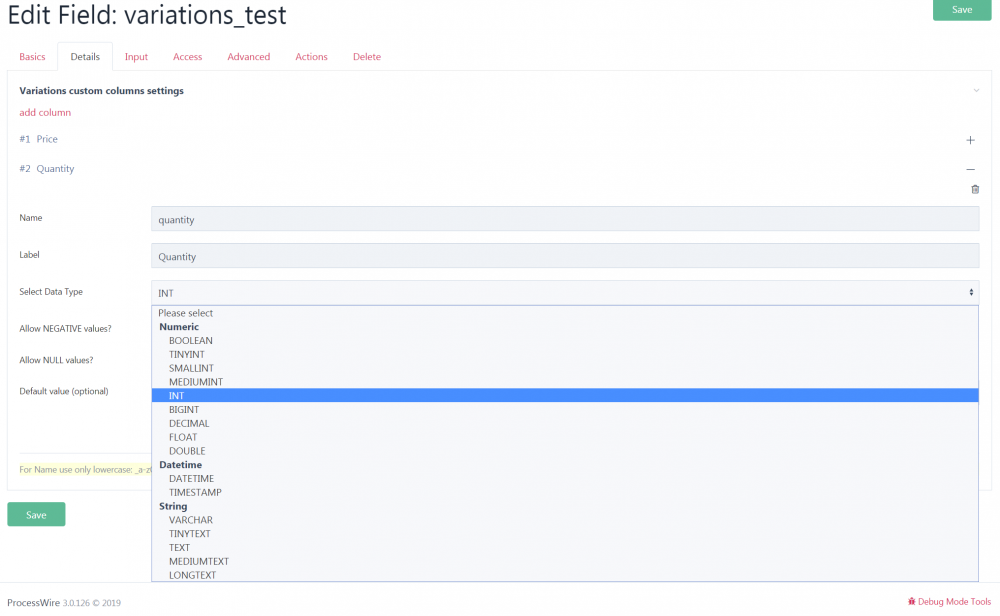Open the Delete tab
The height and width of the screenshot is (616, 1000).
pos(367,57)
